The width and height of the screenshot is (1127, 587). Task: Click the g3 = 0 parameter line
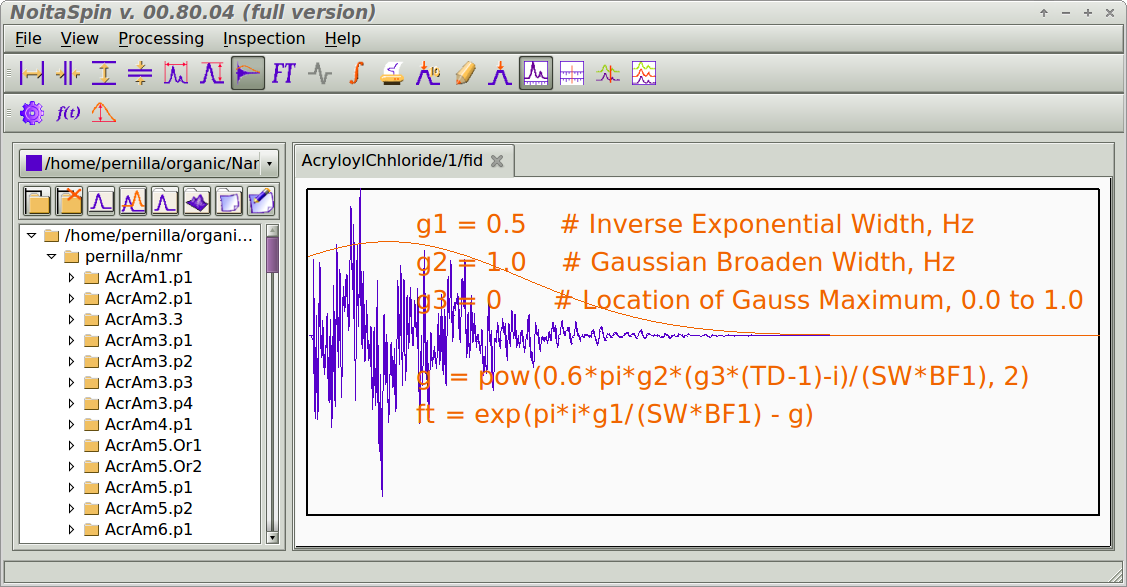click(x=750, y=300)
